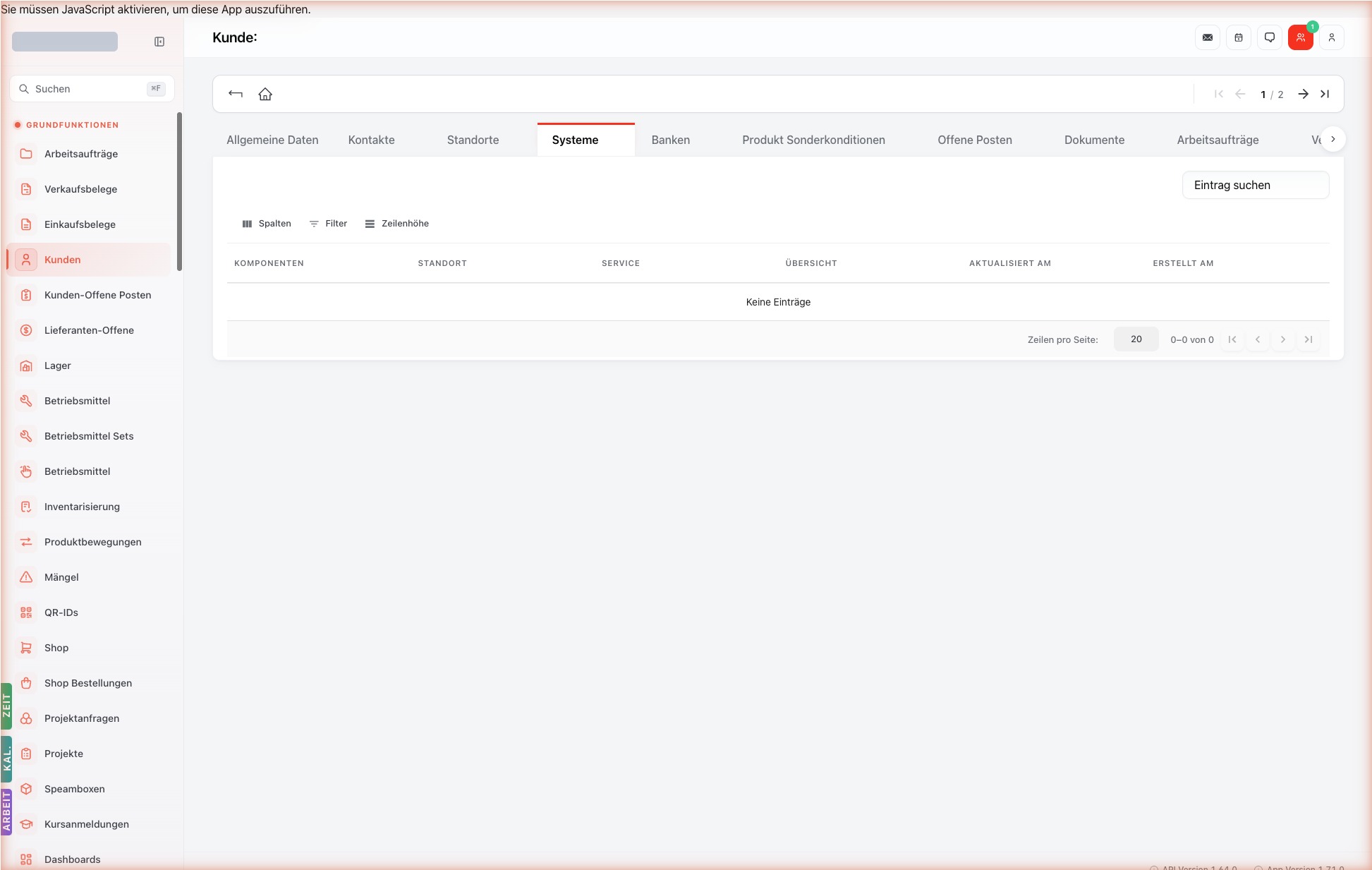Go to home via house icon
This screenshot has width=1372, height=870.
(x=265, y=94)
